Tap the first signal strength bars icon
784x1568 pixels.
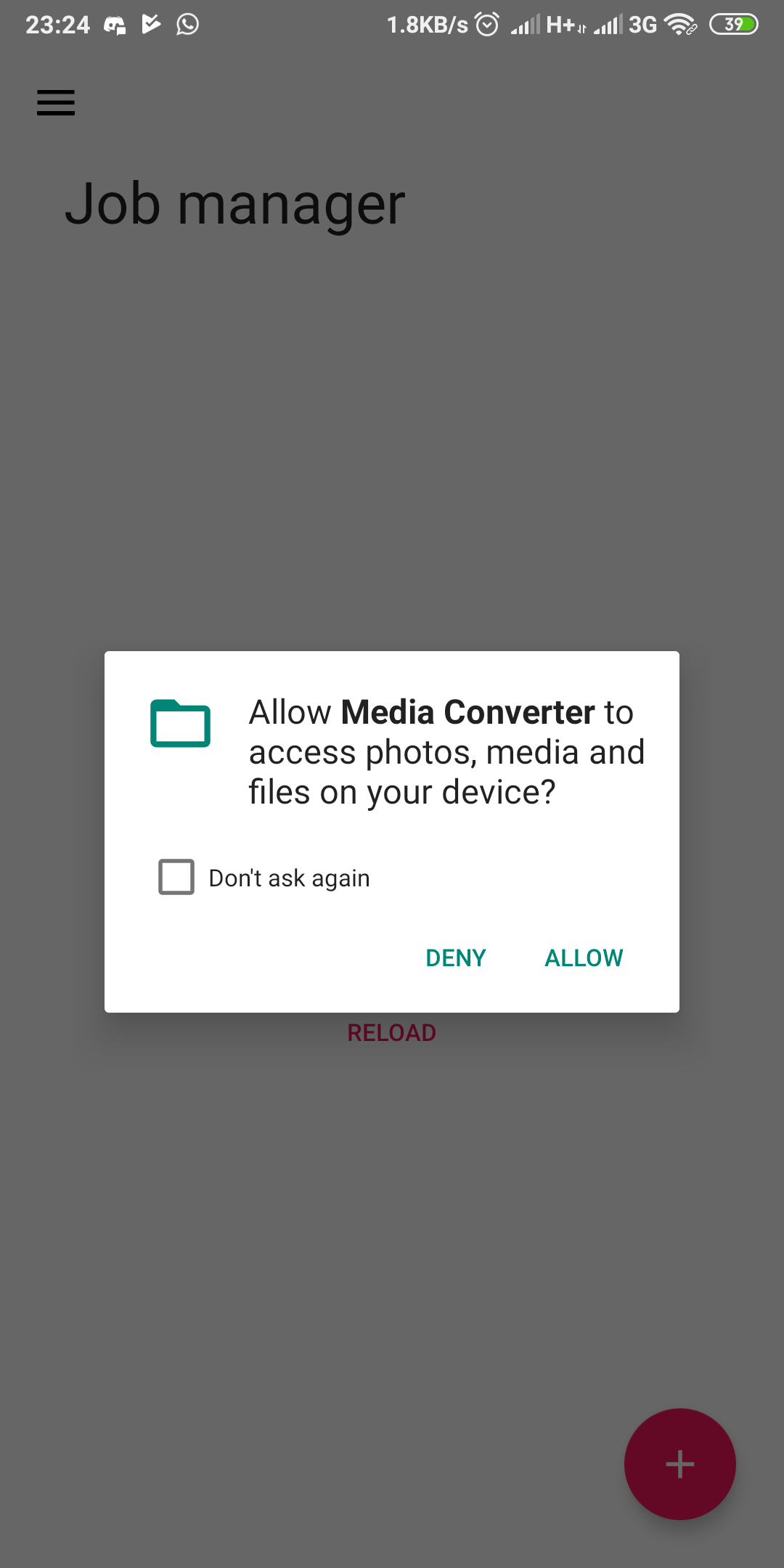[x=525, y=25]
